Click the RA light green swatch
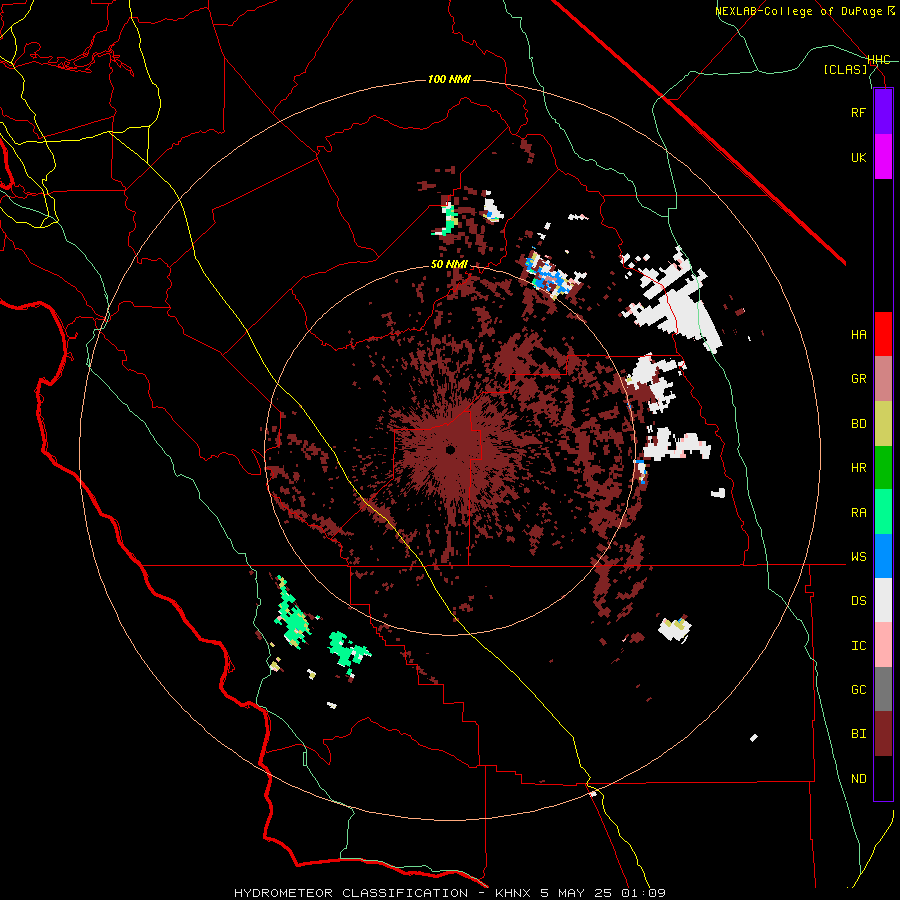This screenshot has height=900, width=900. pos(883,512)
